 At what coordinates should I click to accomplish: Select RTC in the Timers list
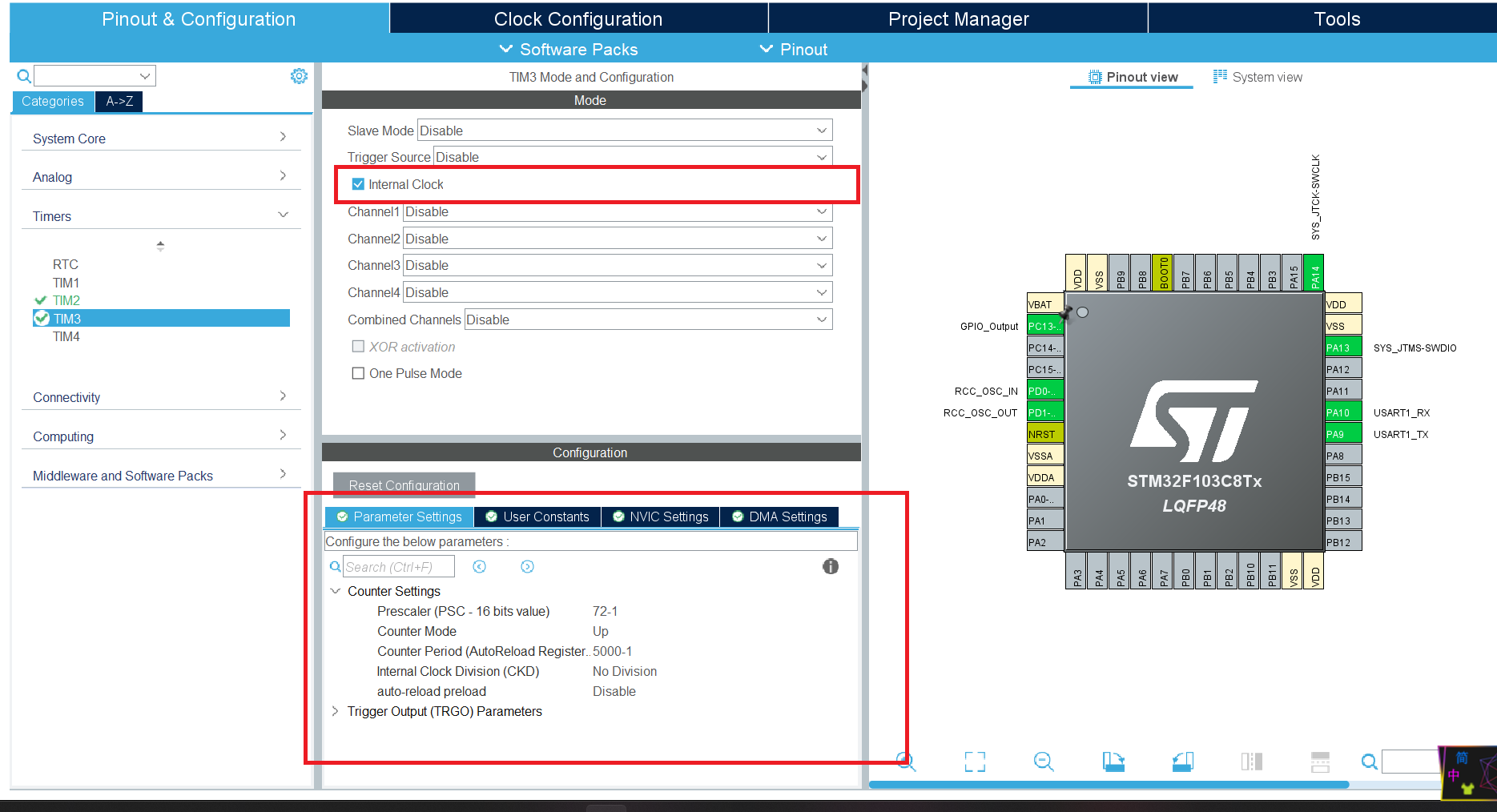66,264
